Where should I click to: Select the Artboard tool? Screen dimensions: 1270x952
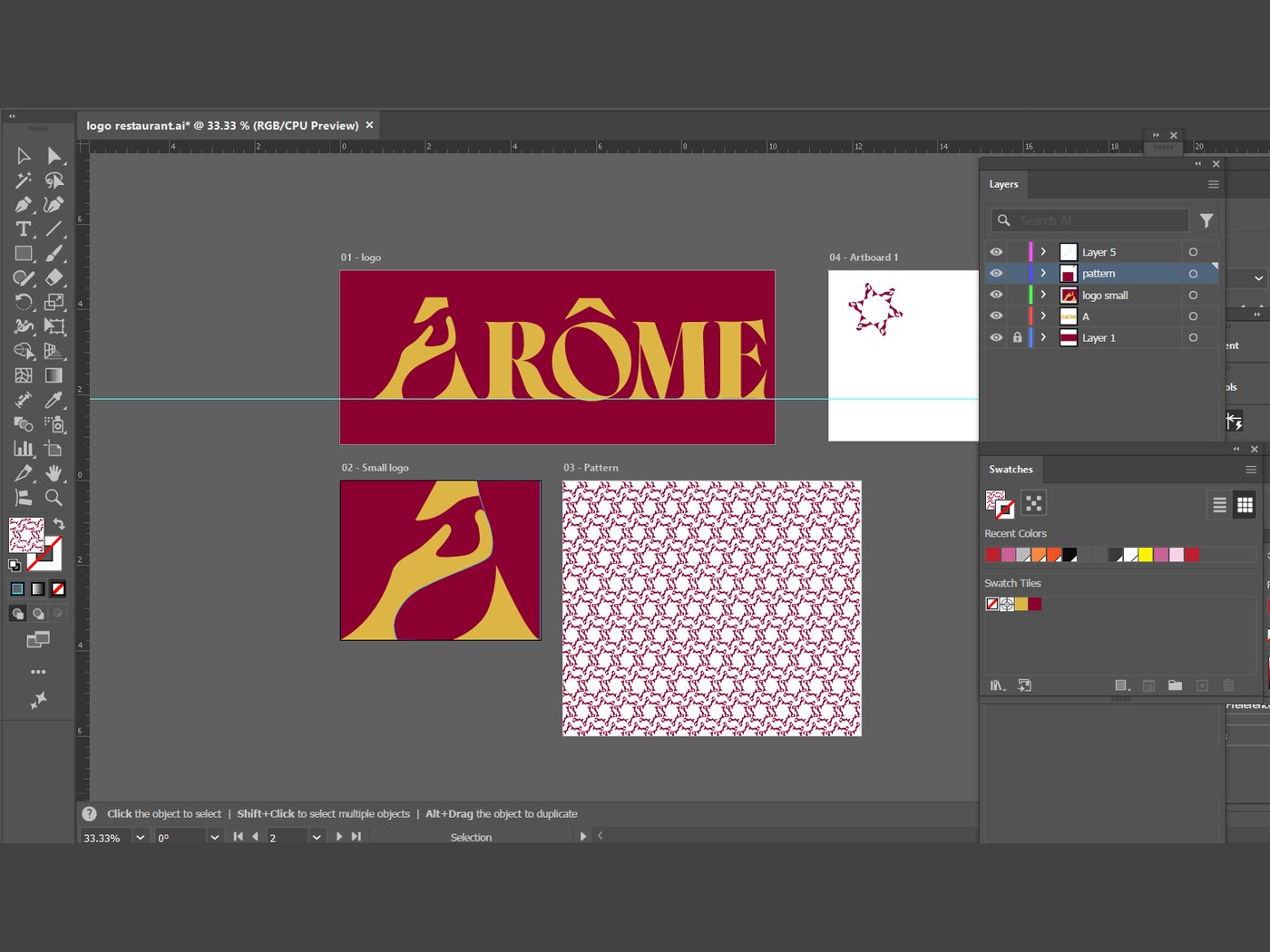[x=54, y=449]
